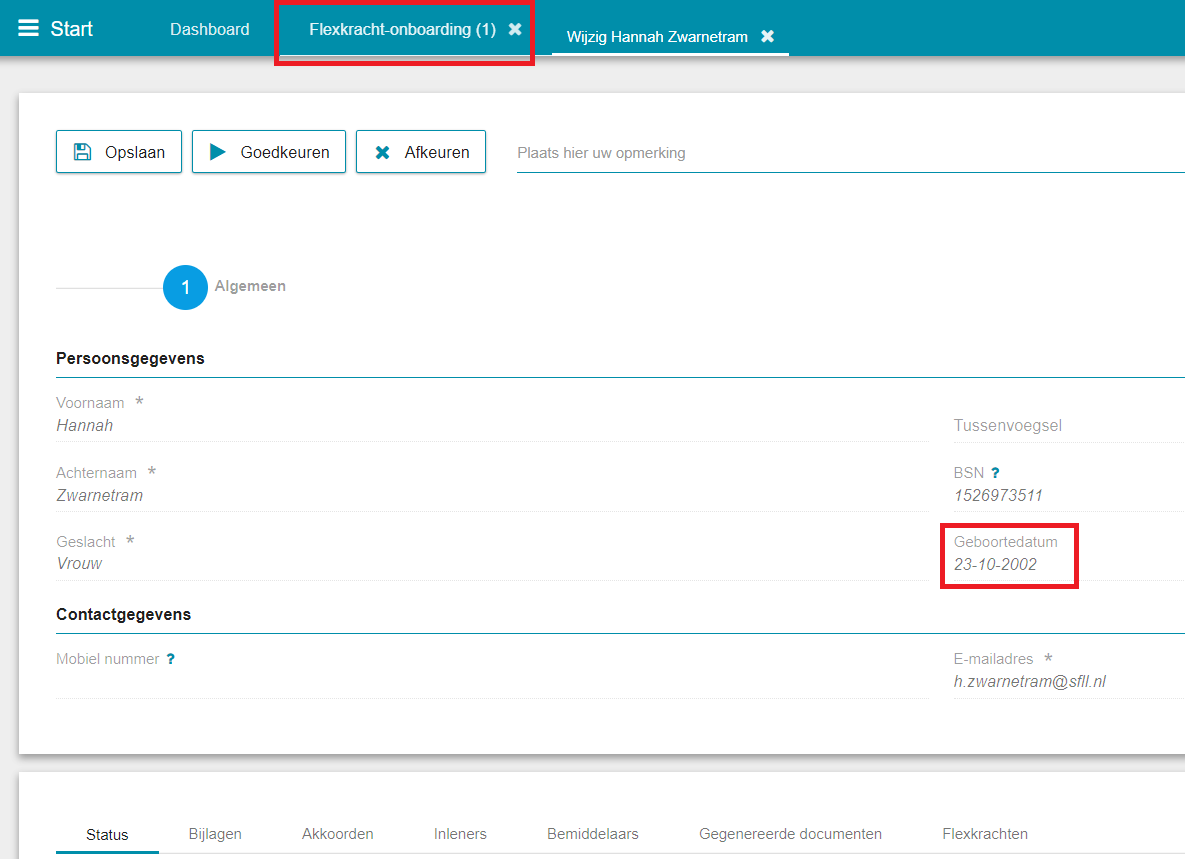
Task: Save the form with Opslaan
Action: coord(119,152)
